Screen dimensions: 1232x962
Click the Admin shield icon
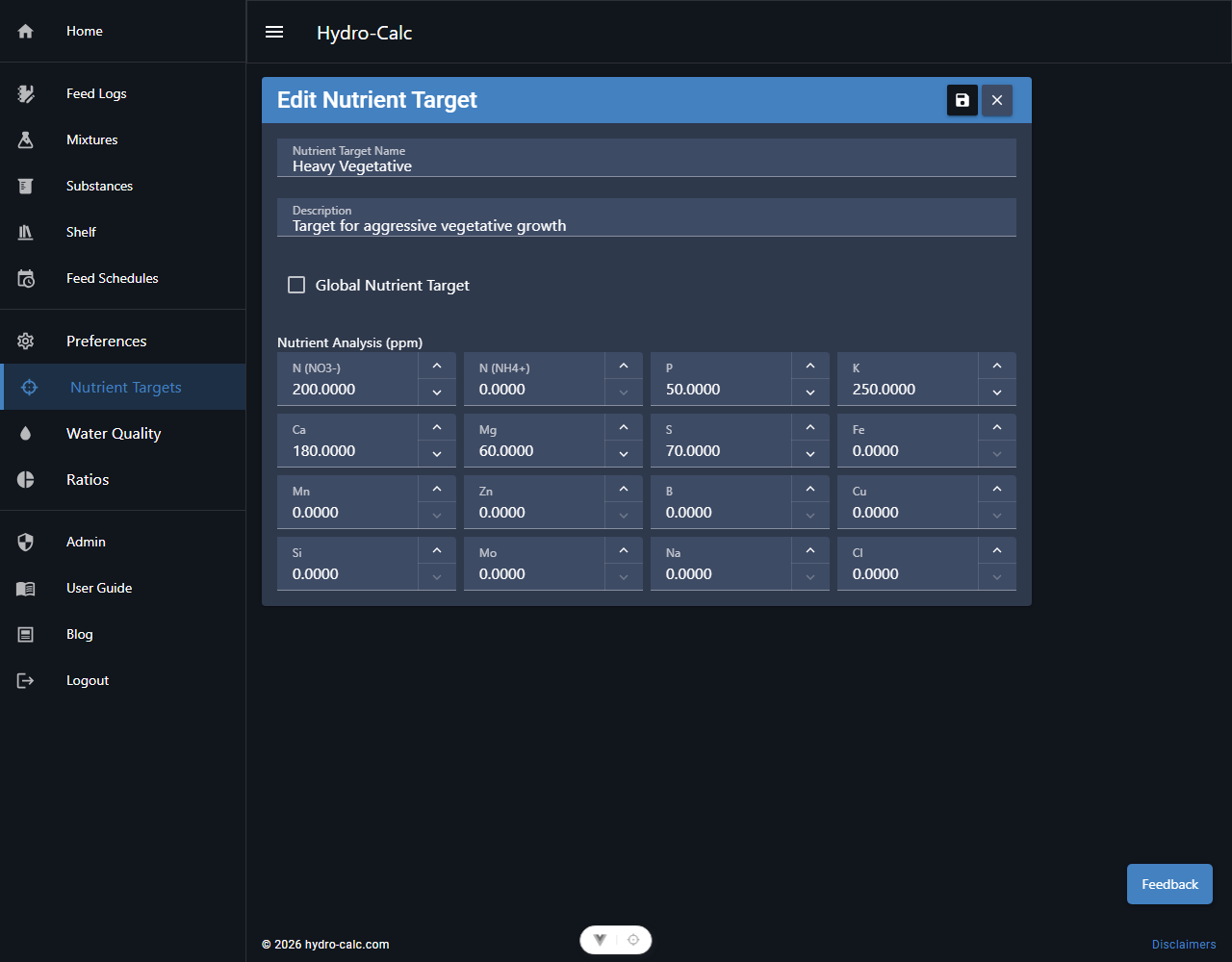pos(26,542)
